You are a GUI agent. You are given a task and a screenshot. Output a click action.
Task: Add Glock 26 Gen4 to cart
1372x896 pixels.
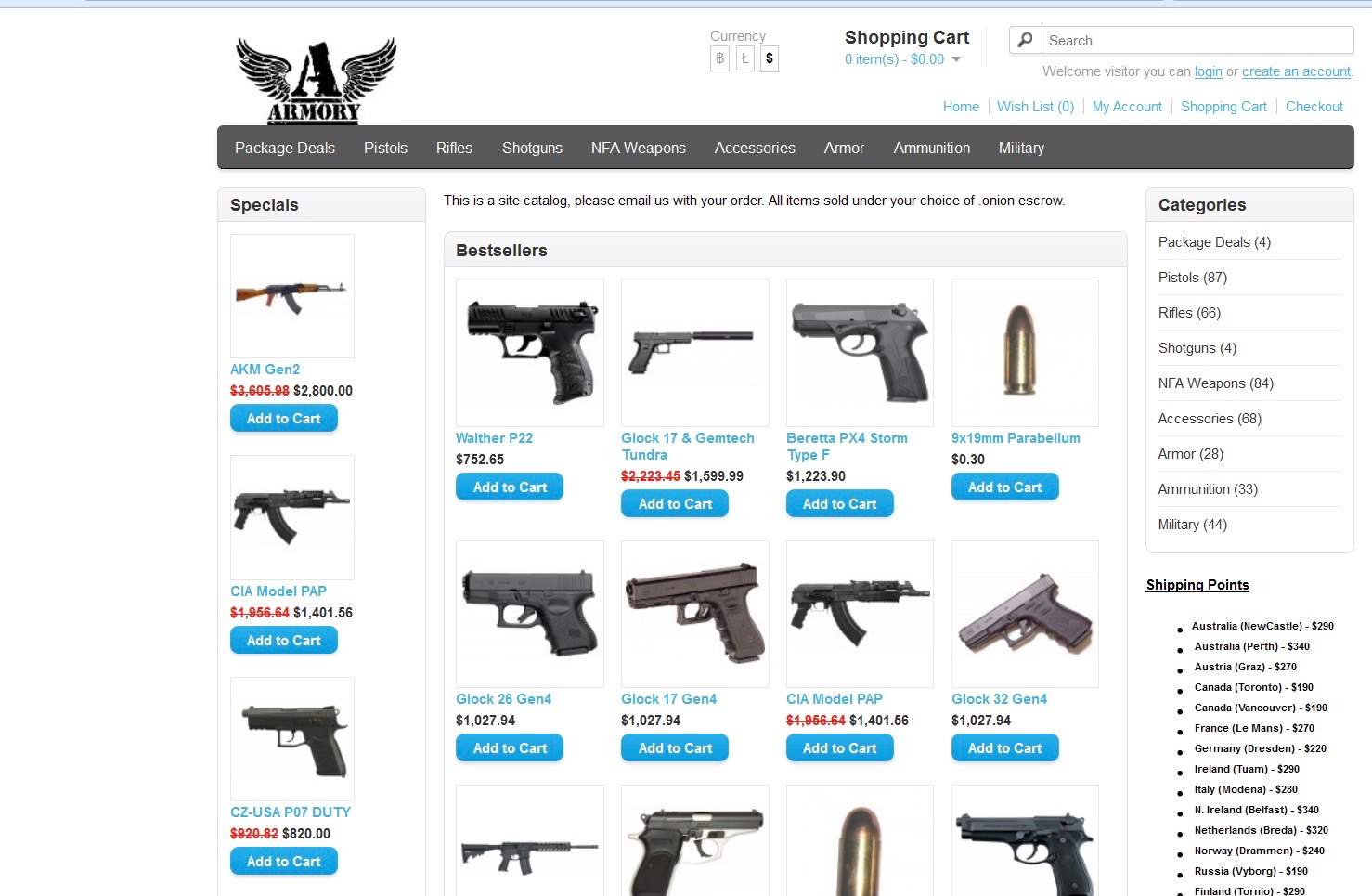(x=510, y=747)
